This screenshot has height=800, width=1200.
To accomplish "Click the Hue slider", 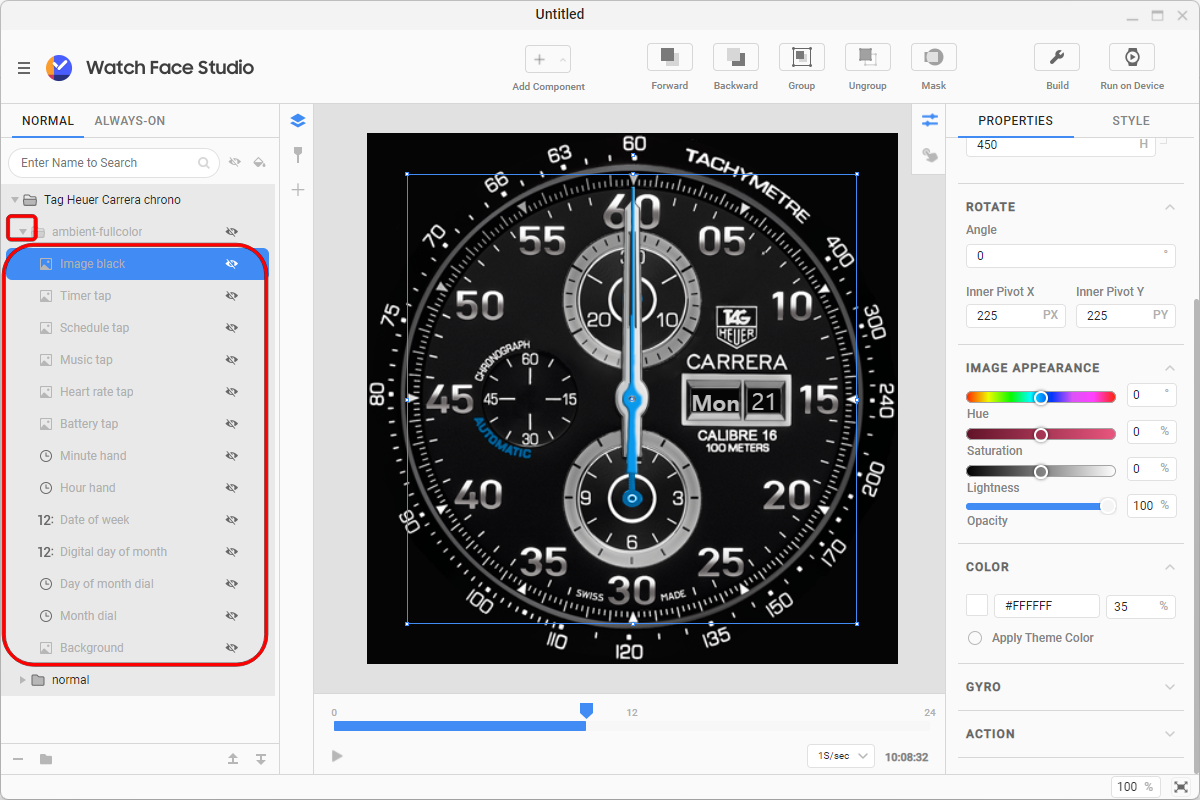I will [1041, 397].
